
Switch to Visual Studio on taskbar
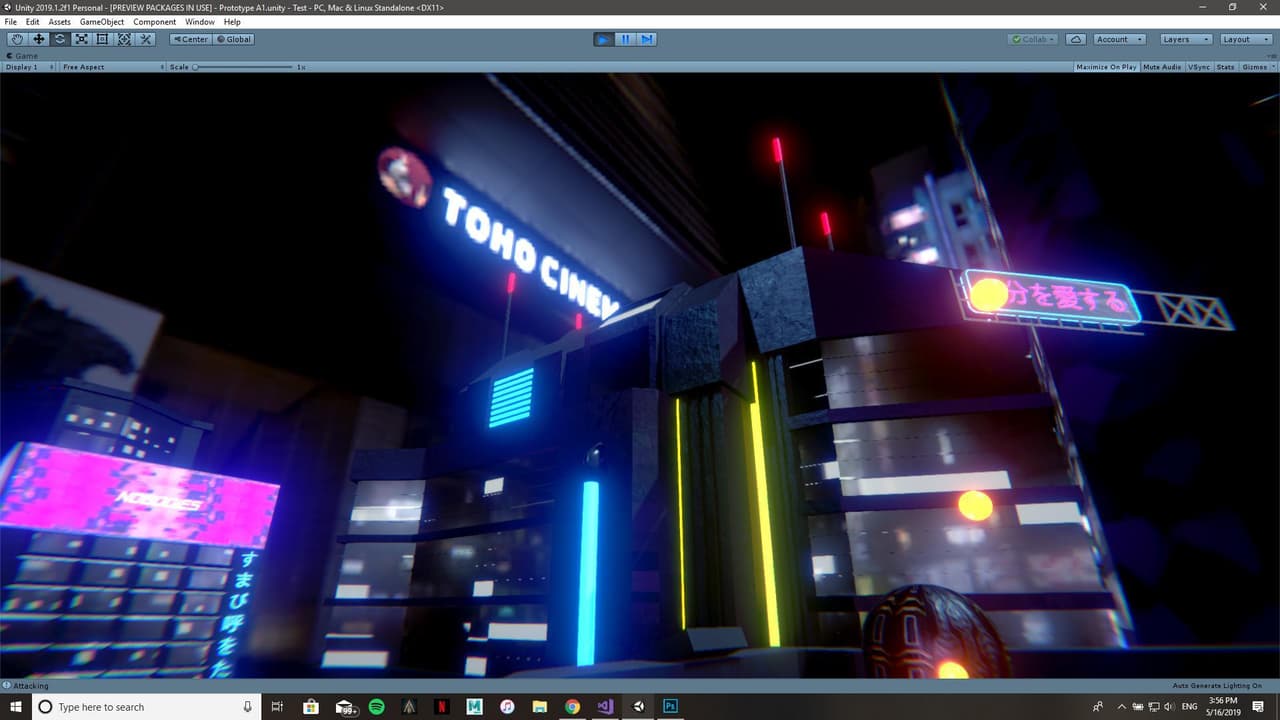(x=605, y=707)
